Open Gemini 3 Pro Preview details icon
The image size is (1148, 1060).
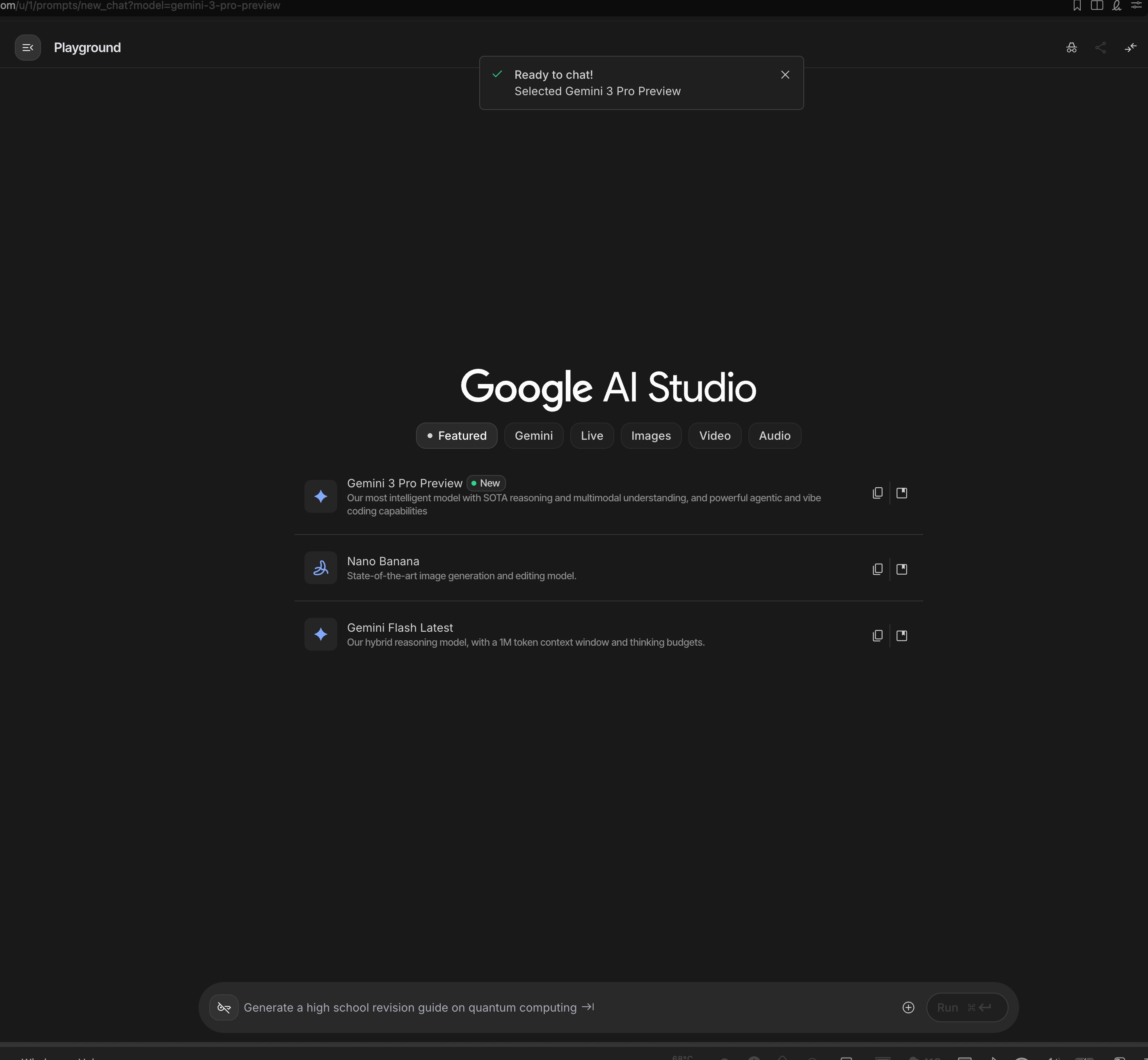tap(901, 493)
